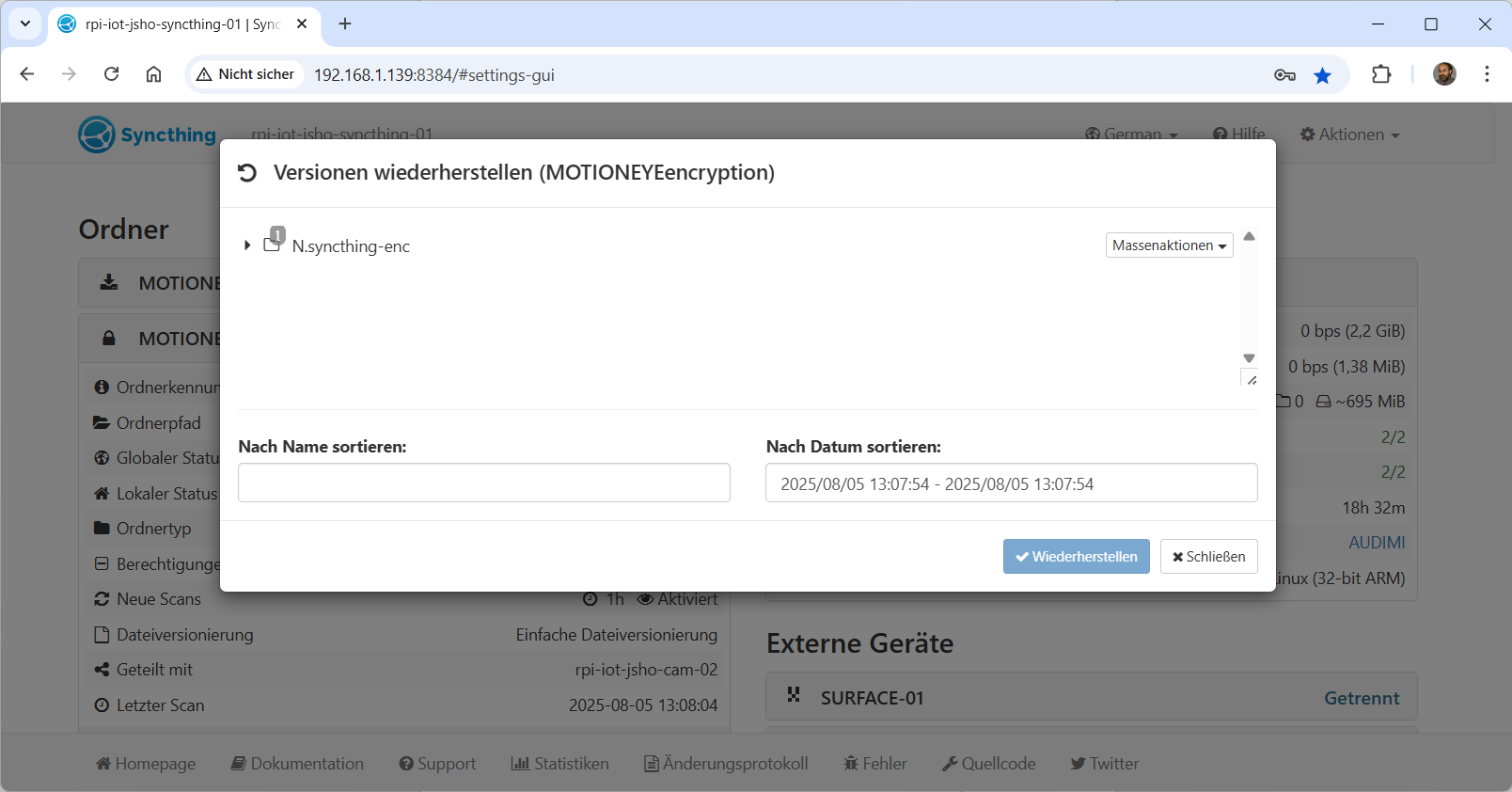Close the Syncthing browser tab

coord(302,24)
